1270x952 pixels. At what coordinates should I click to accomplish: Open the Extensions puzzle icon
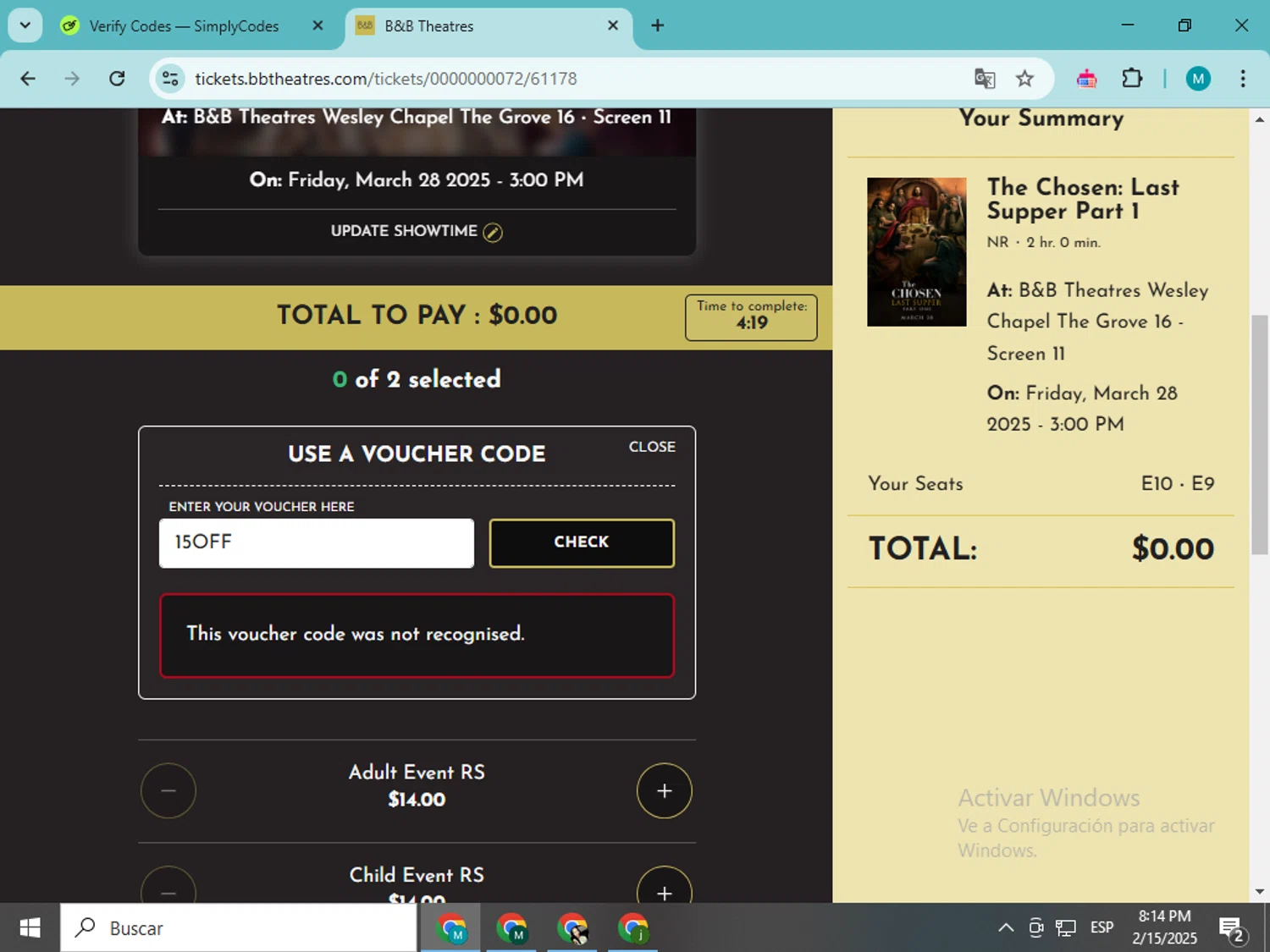(1132, 79)
